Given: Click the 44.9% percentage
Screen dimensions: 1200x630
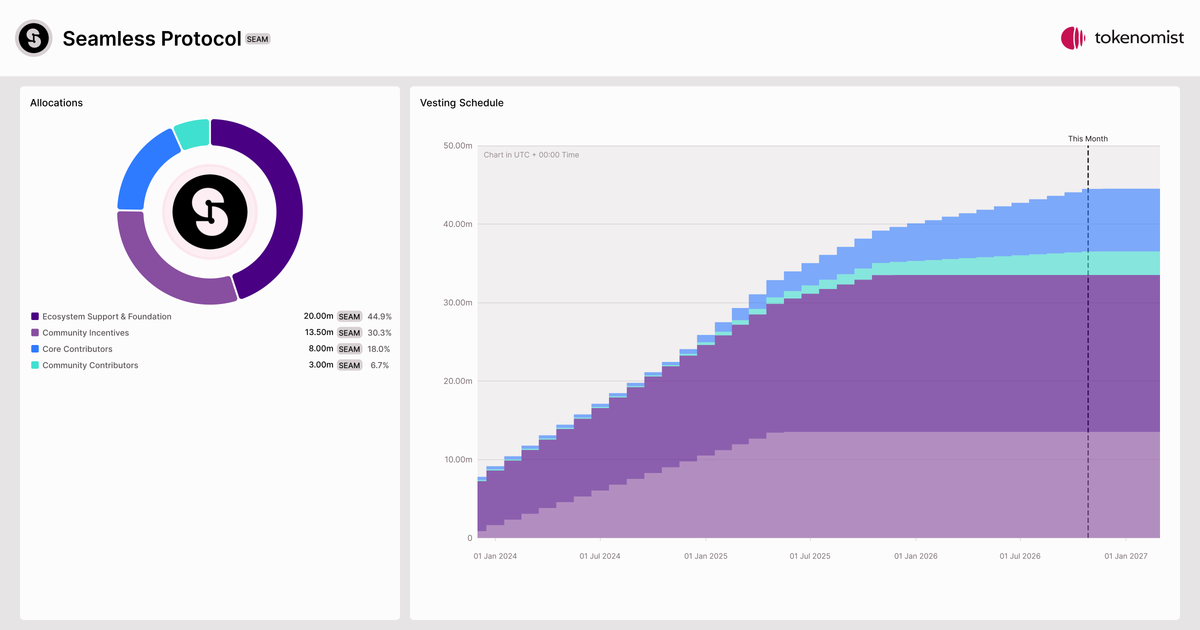Looking at the screenshot, I should 379,317.
